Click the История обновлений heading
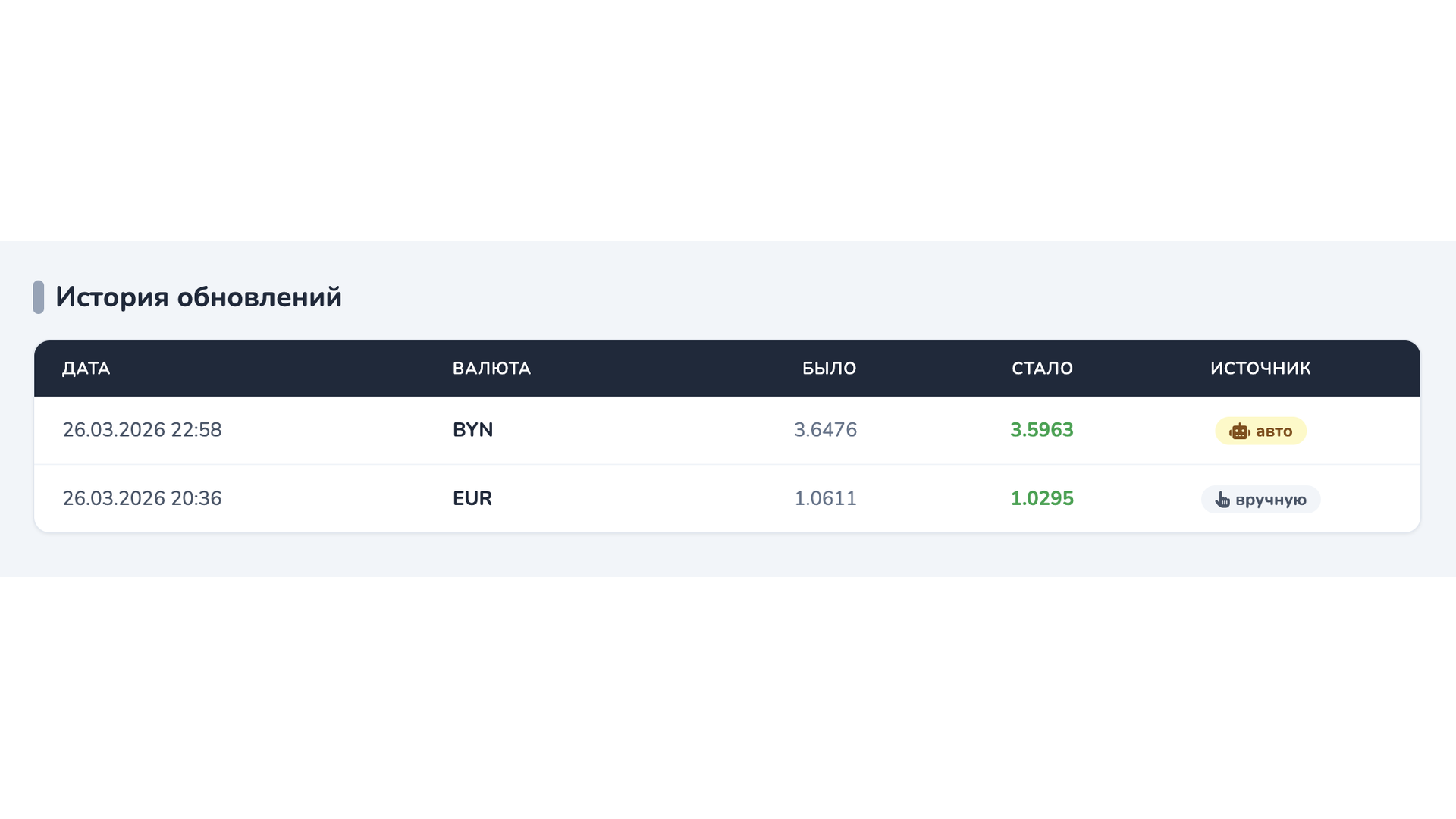This screenshot has height=819, width=1456. (199, 297)
